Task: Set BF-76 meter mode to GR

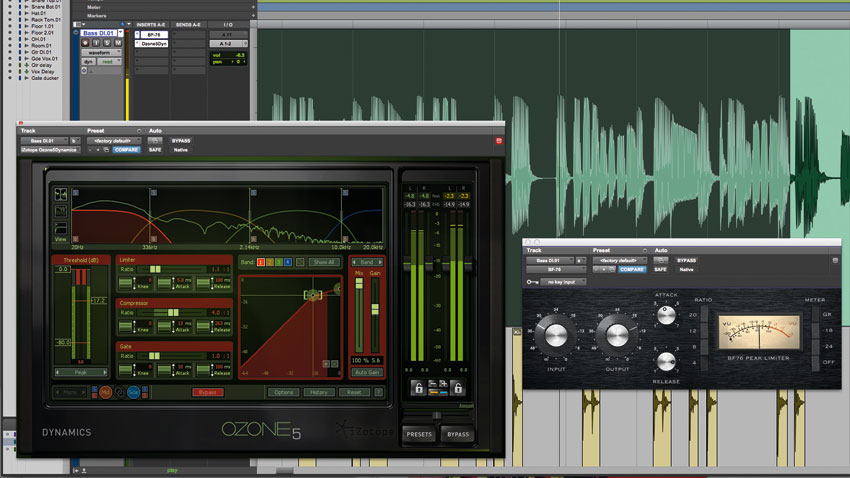Action: [815, 314]
